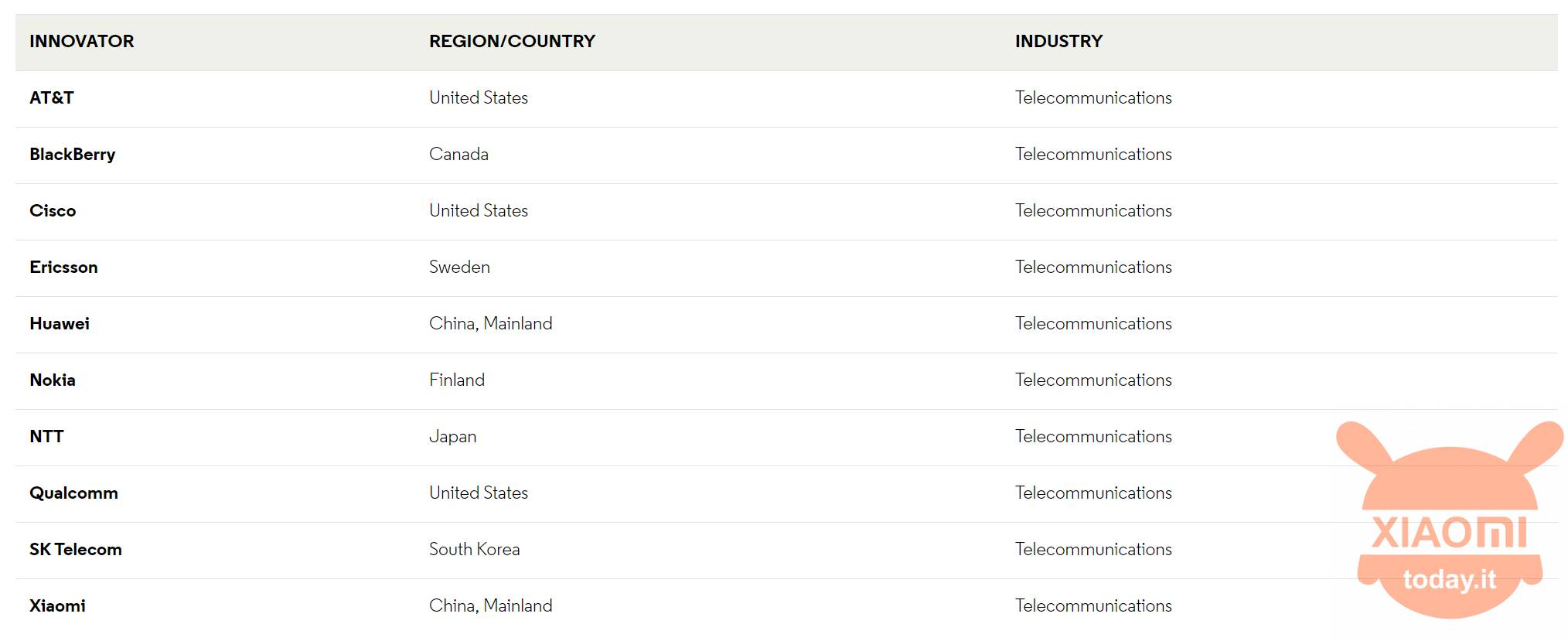1568x641 pixels.
Task: Select Japan in the NTT row
Action: (x=452, y=437)
